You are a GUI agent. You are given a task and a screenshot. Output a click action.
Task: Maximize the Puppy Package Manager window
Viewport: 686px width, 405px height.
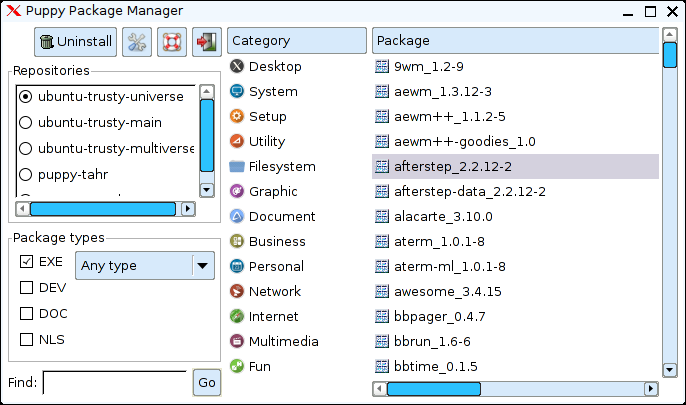tap(651, 11)
